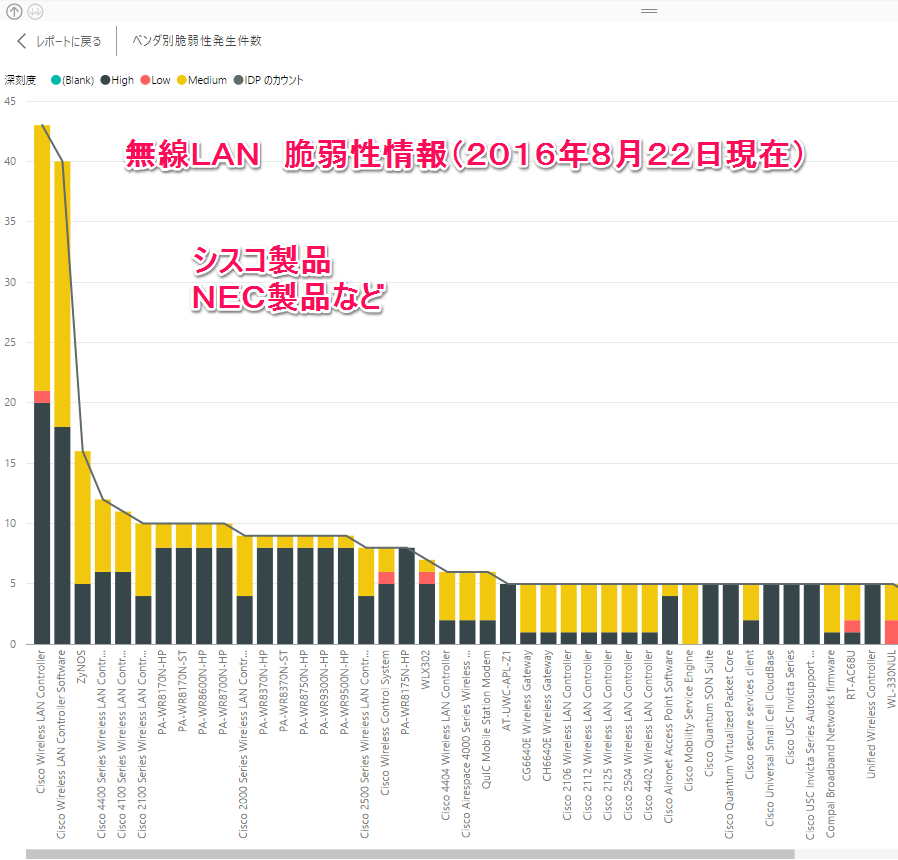This screenshot has width=898, height=860.
Task: Click the ZyNOS axis label
Action: tap(82, 666)
